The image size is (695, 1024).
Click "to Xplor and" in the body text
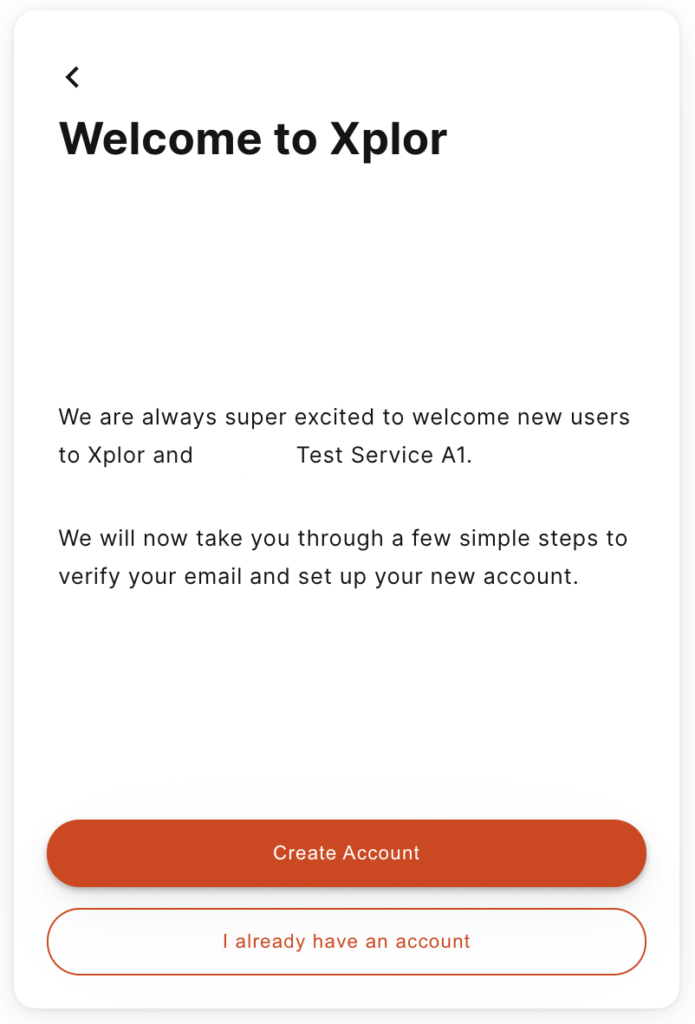[x=125, y=455]
